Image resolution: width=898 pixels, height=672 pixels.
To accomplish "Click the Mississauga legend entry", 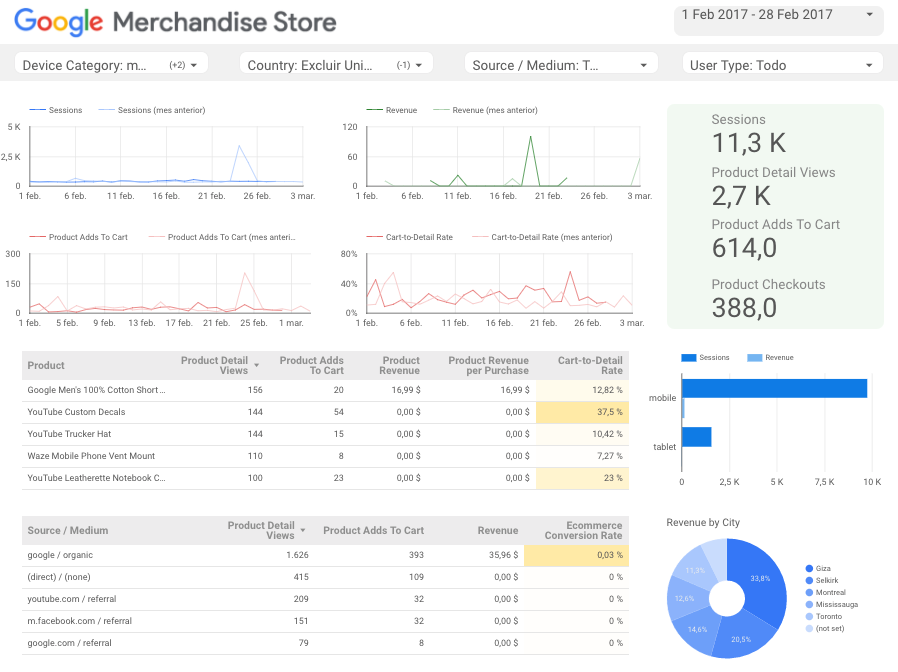I will [832, 604].
